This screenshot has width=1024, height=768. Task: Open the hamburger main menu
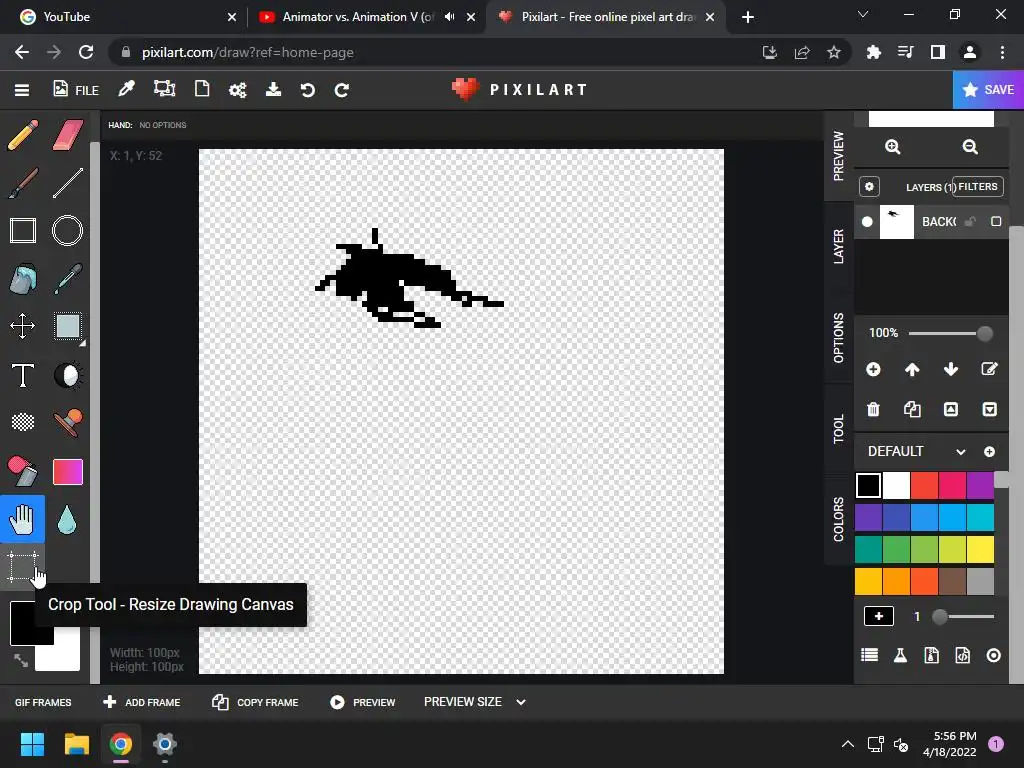22,90
